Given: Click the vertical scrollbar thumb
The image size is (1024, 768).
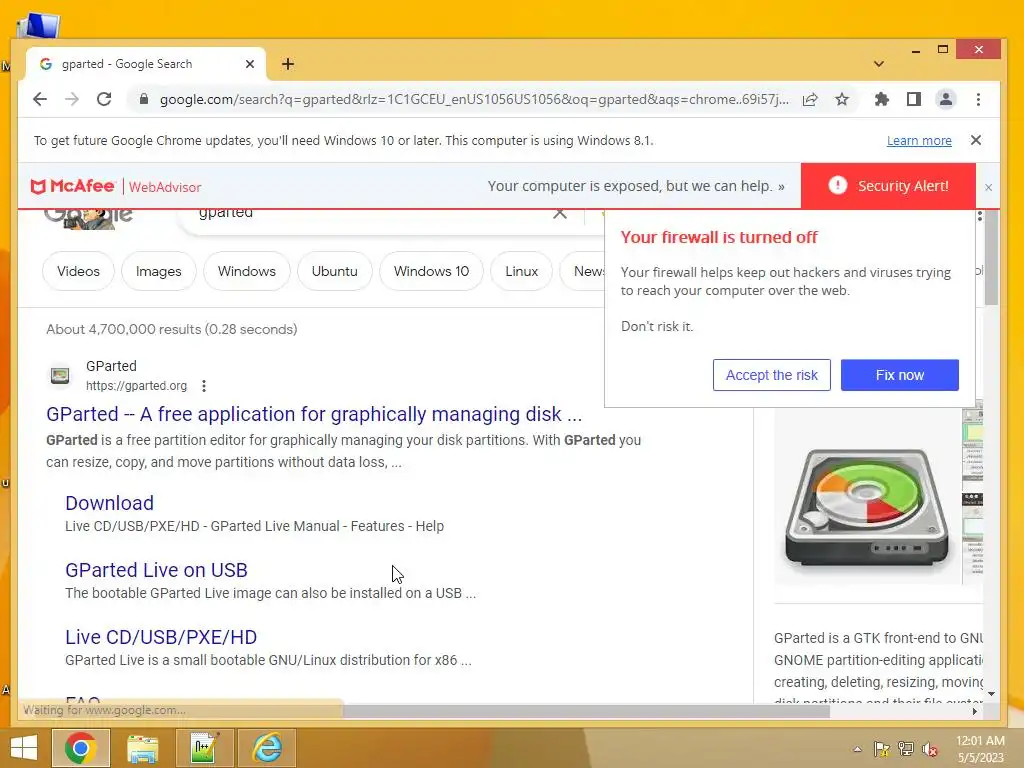Looking at the screenshot, I should (991, 258).
